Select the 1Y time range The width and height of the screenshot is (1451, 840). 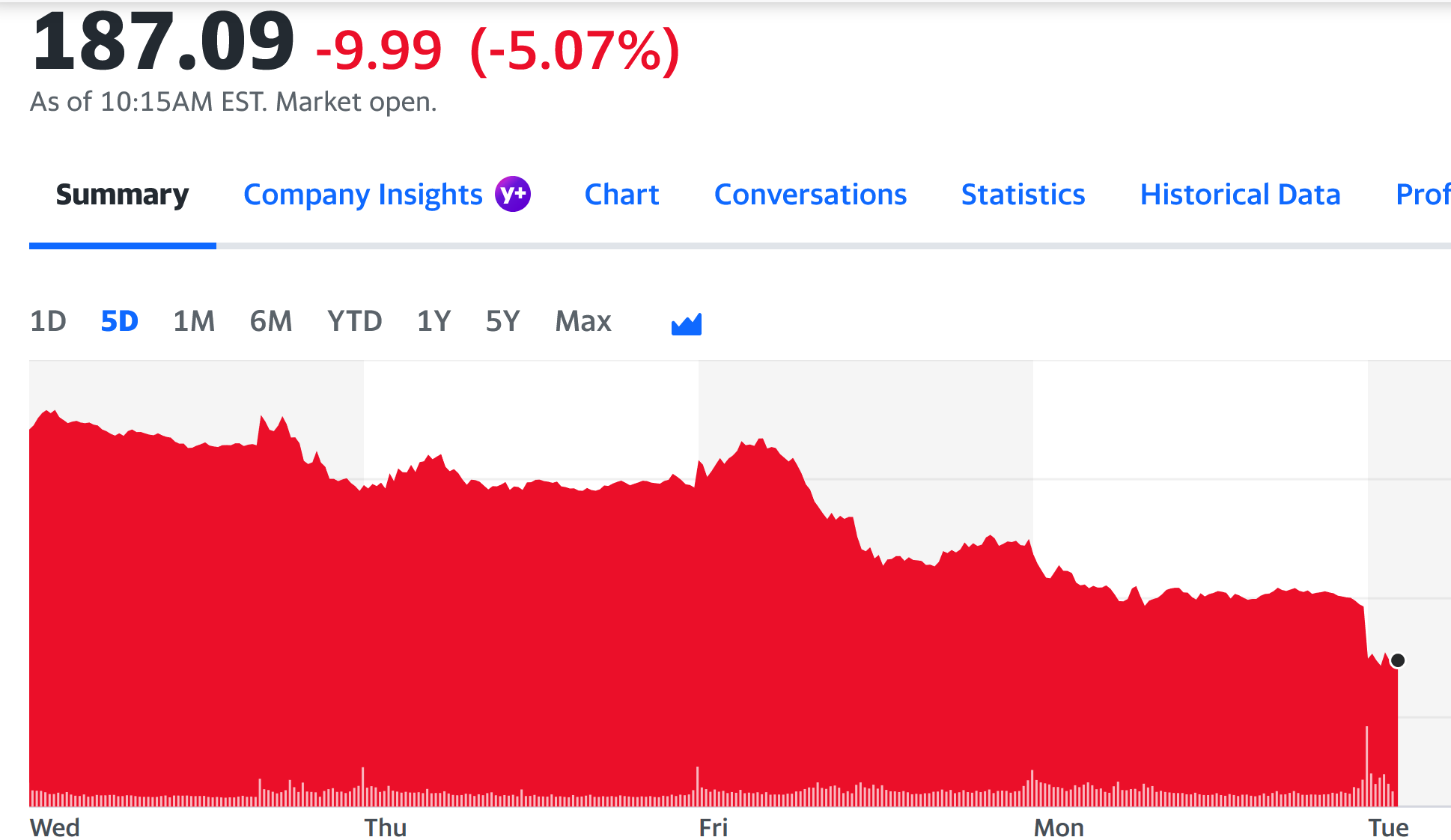click(434, 321)
